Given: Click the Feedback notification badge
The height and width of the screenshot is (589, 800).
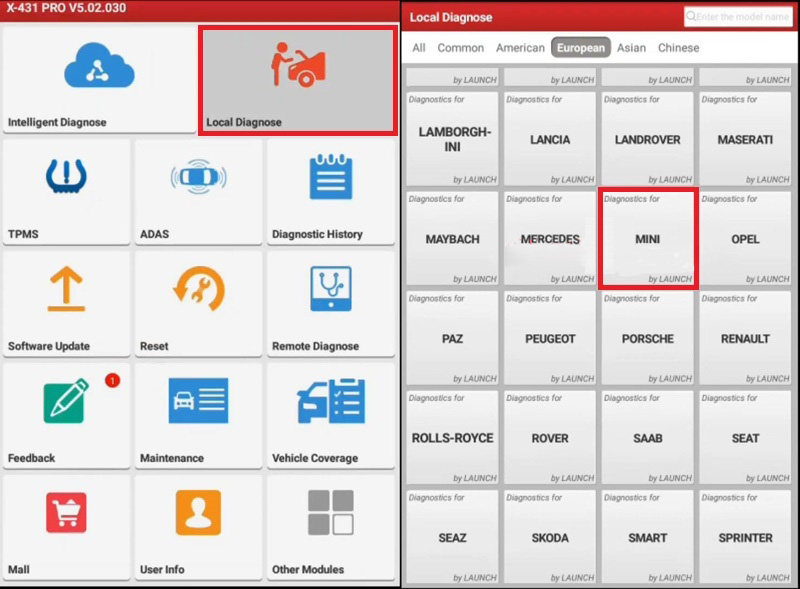Looking at the screenshot, I should point(112,380).
